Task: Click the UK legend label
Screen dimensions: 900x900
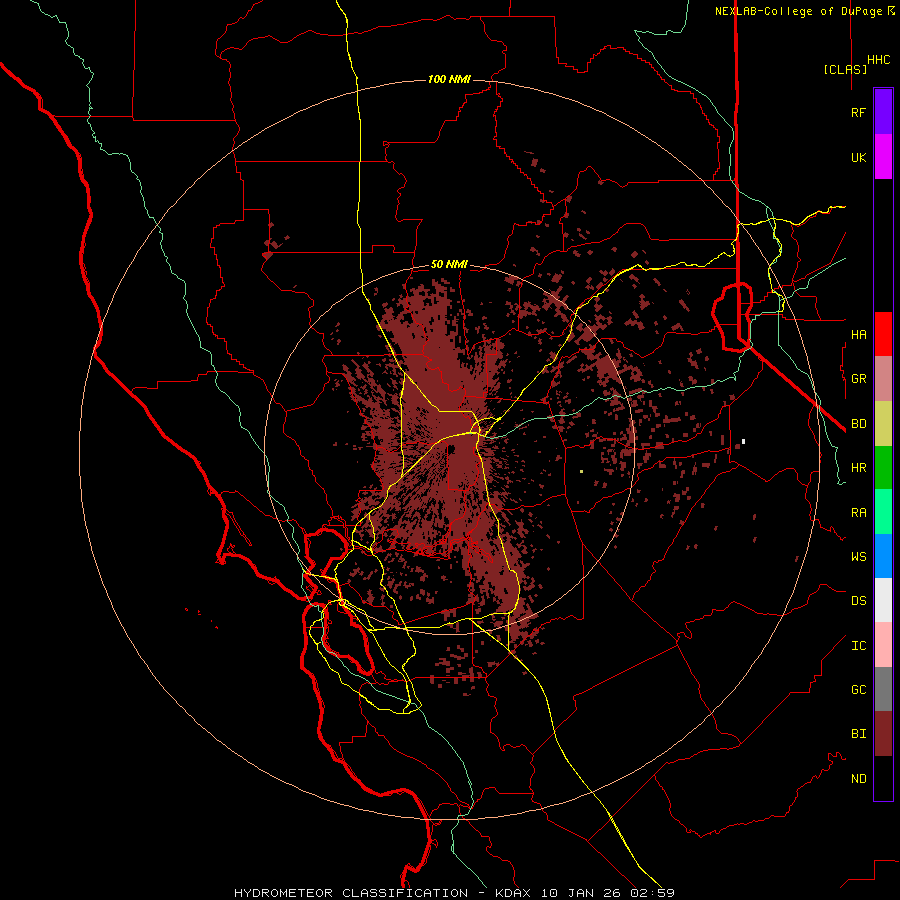Action: 858,157
